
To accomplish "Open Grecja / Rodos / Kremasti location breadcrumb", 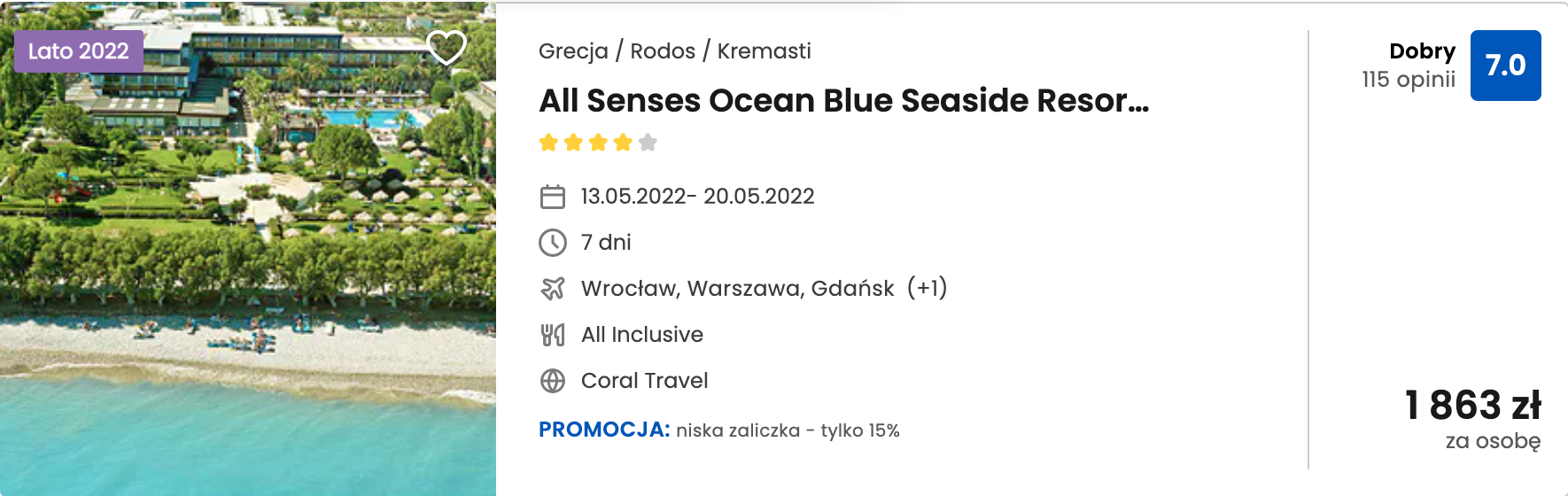I will [674, 51].
